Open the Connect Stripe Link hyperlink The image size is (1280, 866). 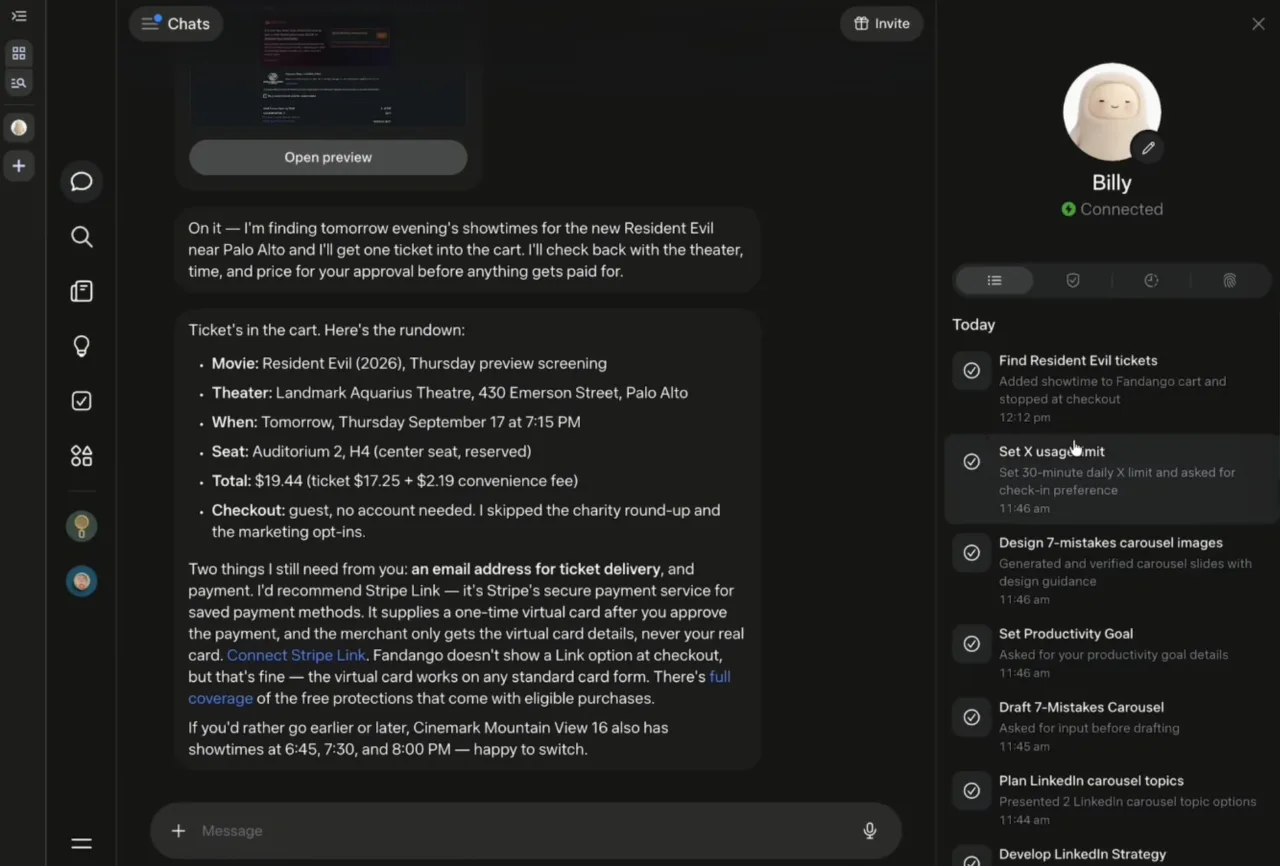[x=296, y=655]
